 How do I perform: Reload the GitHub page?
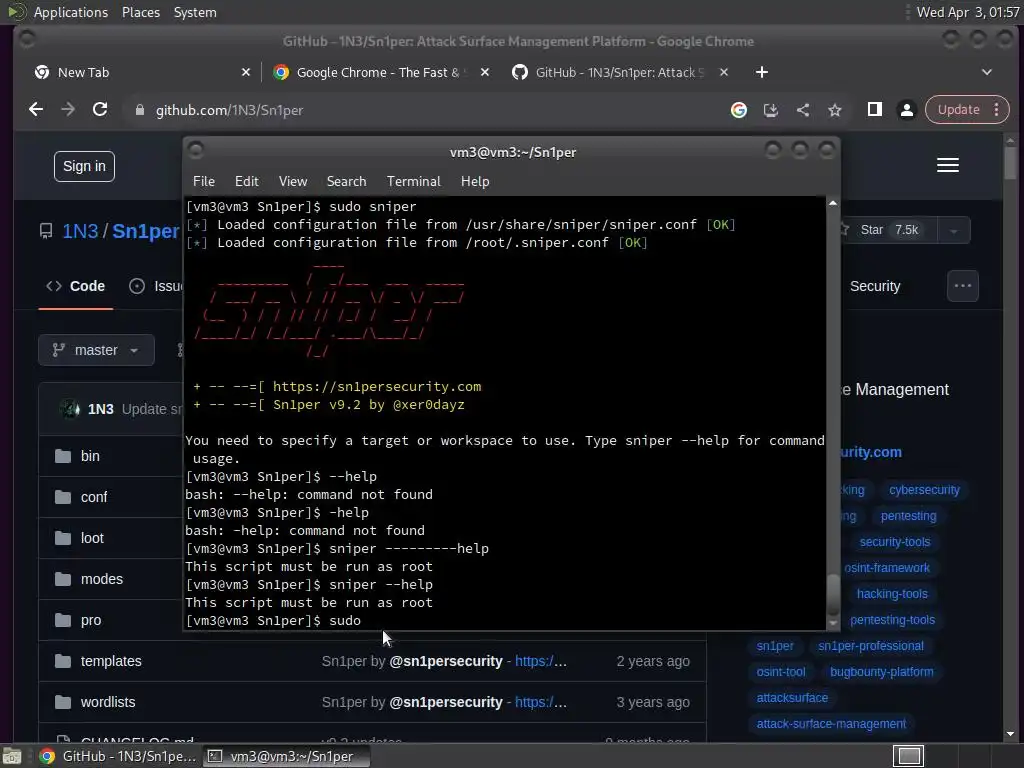100,110
